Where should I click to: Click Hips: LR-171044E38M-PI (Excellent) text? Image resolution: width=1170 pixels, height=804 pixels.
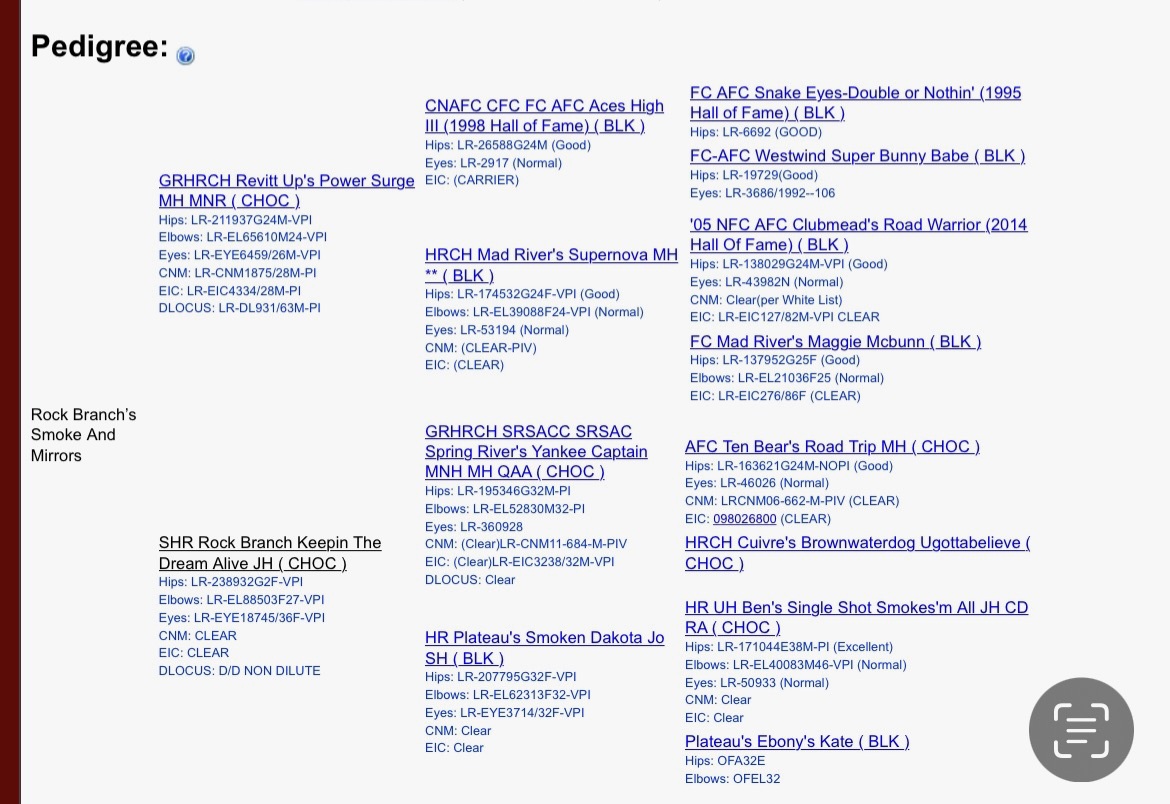(x=789, y=646)
